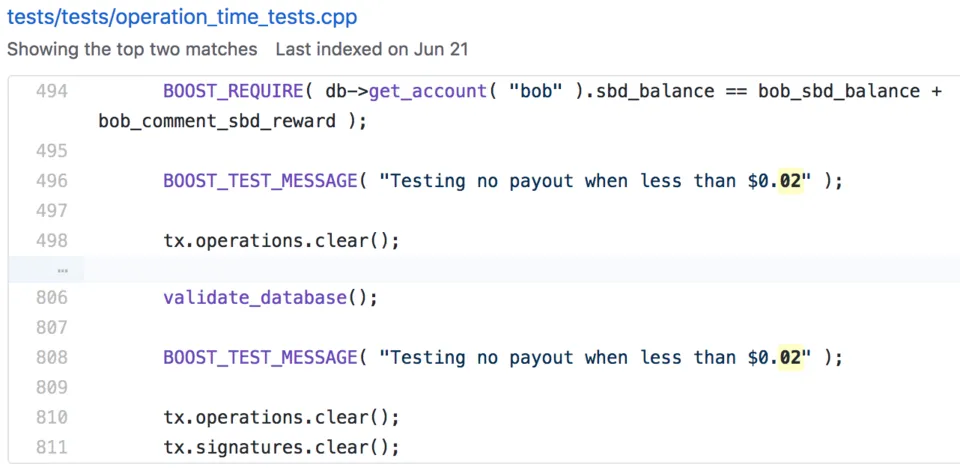Go to line number 806
Image resolution: width=960 pixels, height=476 pixels.
[x=51, y=297]
